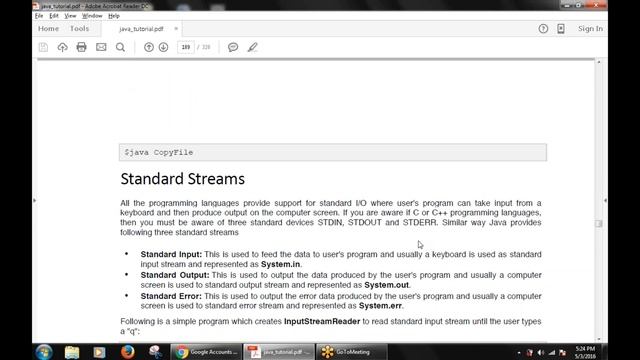This screenshot has width=640, height=360.
Task: Click the Save file icon in toolbar
Action: (x=43, y=47)
